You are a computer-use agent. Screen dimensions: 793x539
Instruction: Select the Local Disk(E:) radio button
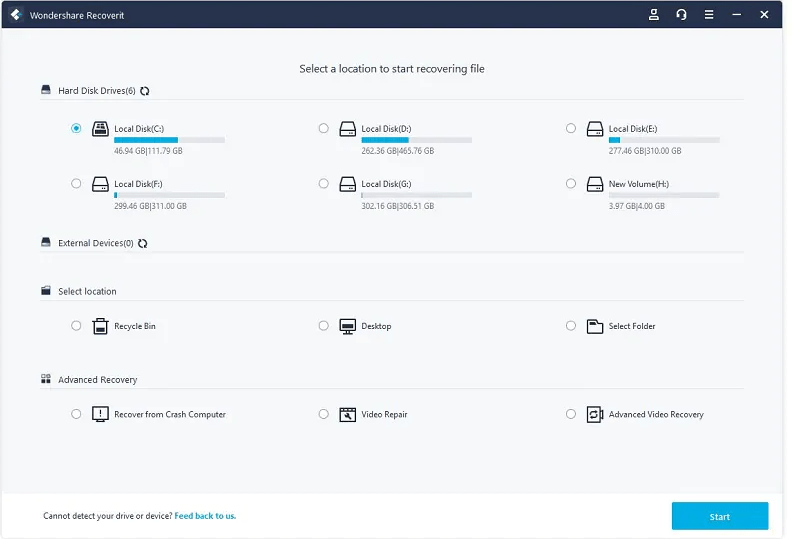tap(570, 128)
